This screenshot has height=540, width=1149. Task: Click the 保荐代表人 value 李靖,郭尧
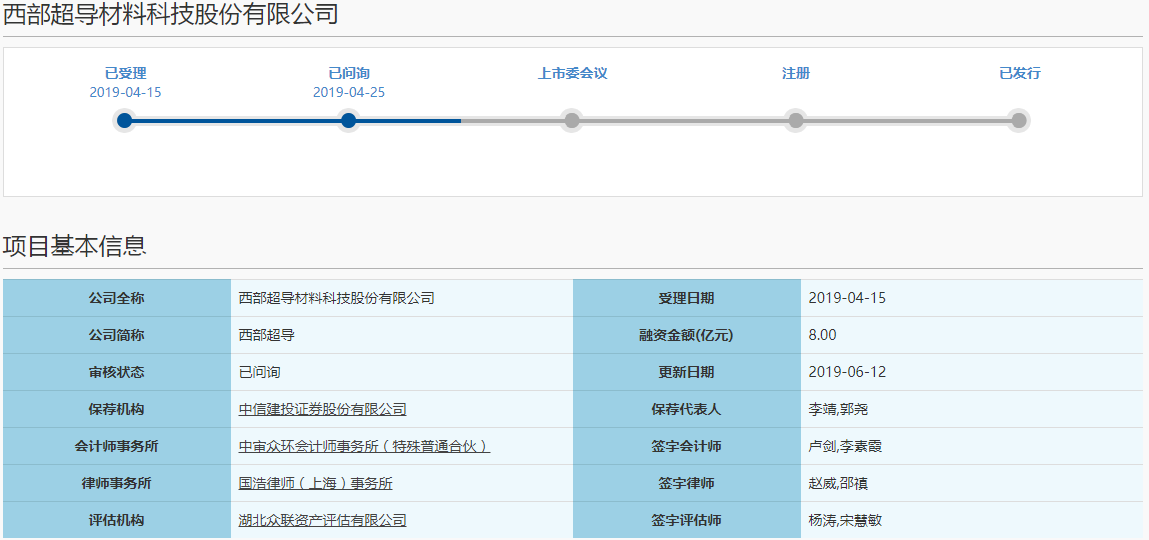click(838, 410)
